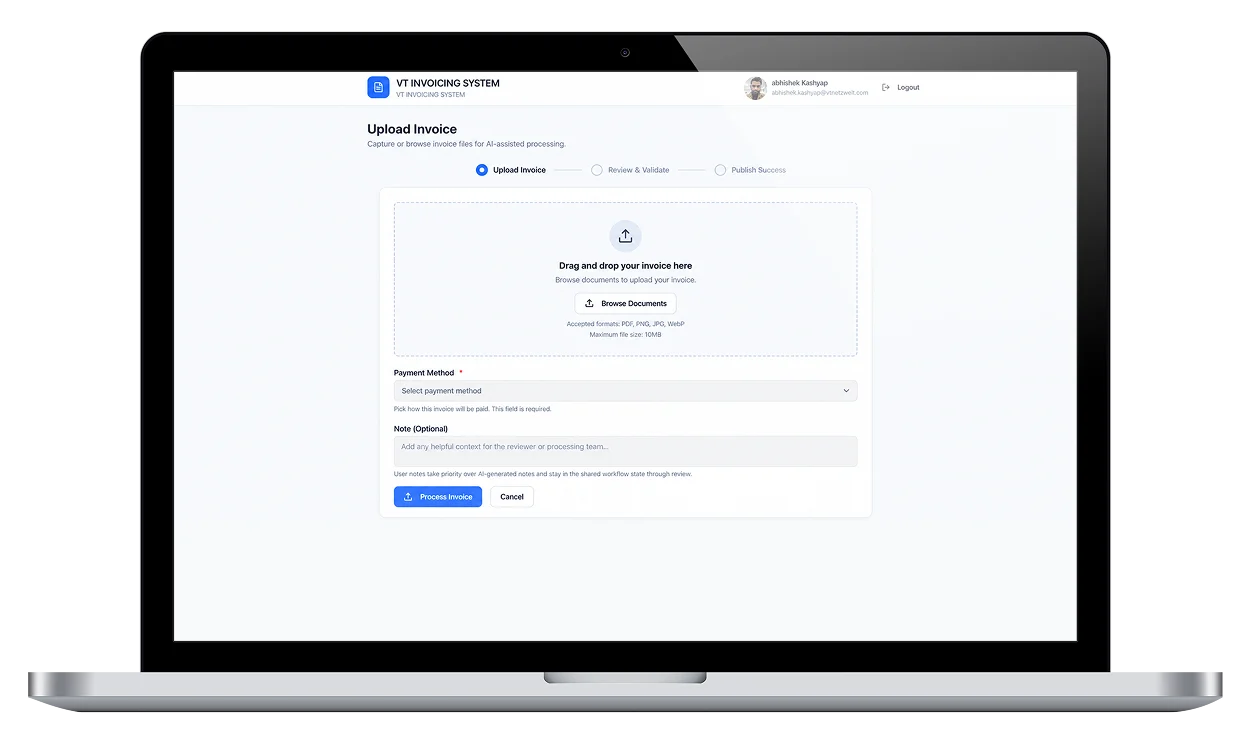The width and height of the screenshot is (1240, 740).
Task: Select the Publish Success step circle
Action: tap(720, 170)
